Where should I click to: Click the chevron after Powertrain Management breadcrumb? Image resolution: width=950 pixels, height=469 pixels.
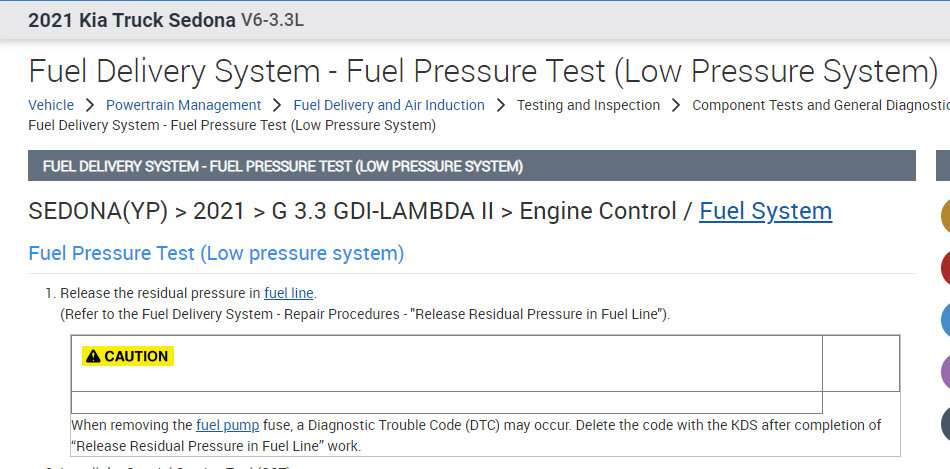277,105
